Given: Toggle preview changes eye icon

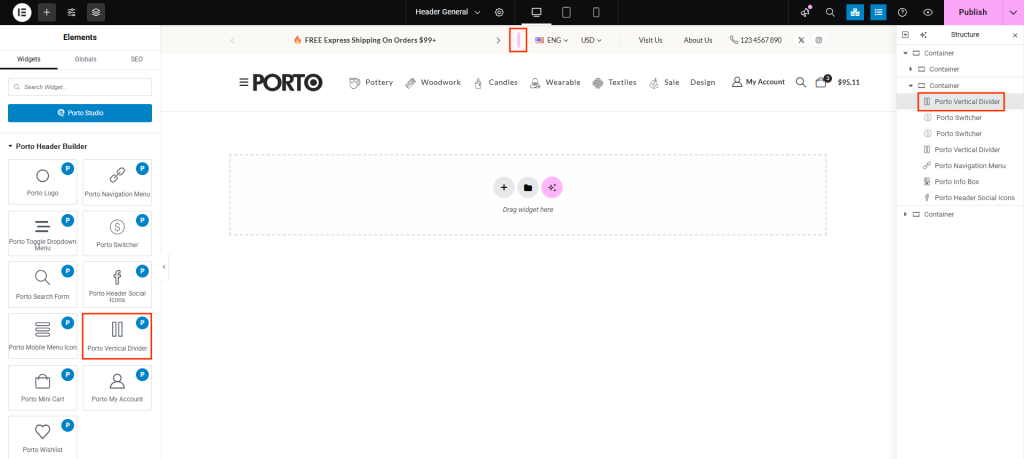Looking at the screenshot, I should click(928, 12).
